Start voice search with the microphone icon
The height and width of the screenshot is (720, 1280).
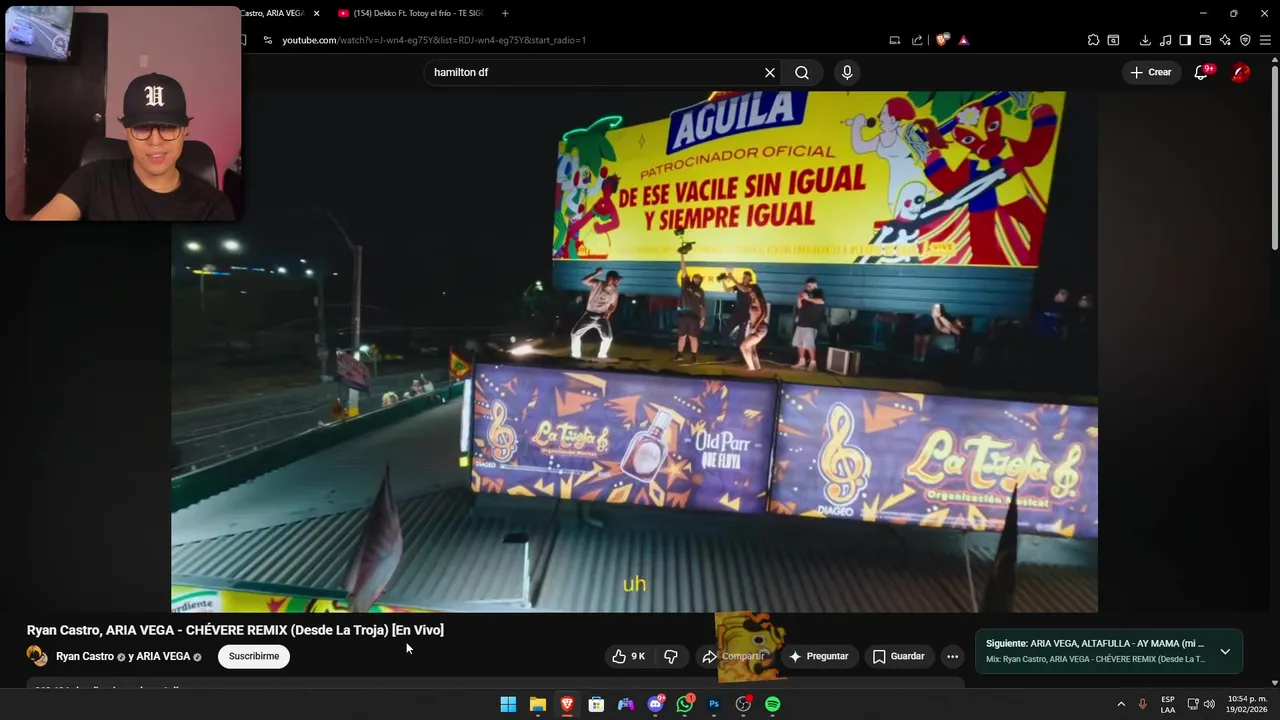pyautogui.click(x=847, y=73)
